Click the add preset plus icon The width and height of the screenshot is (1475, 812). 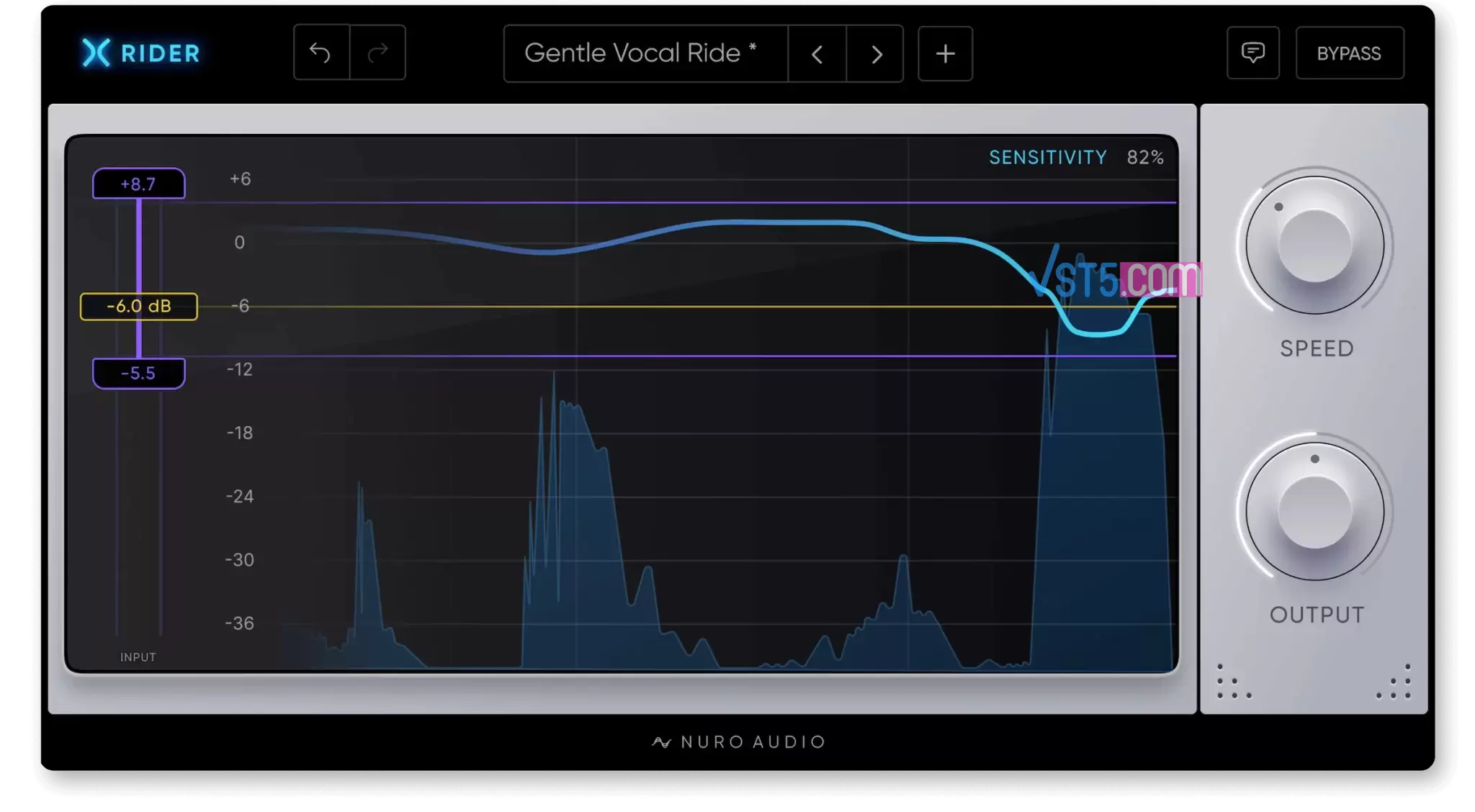coord(944,52)
